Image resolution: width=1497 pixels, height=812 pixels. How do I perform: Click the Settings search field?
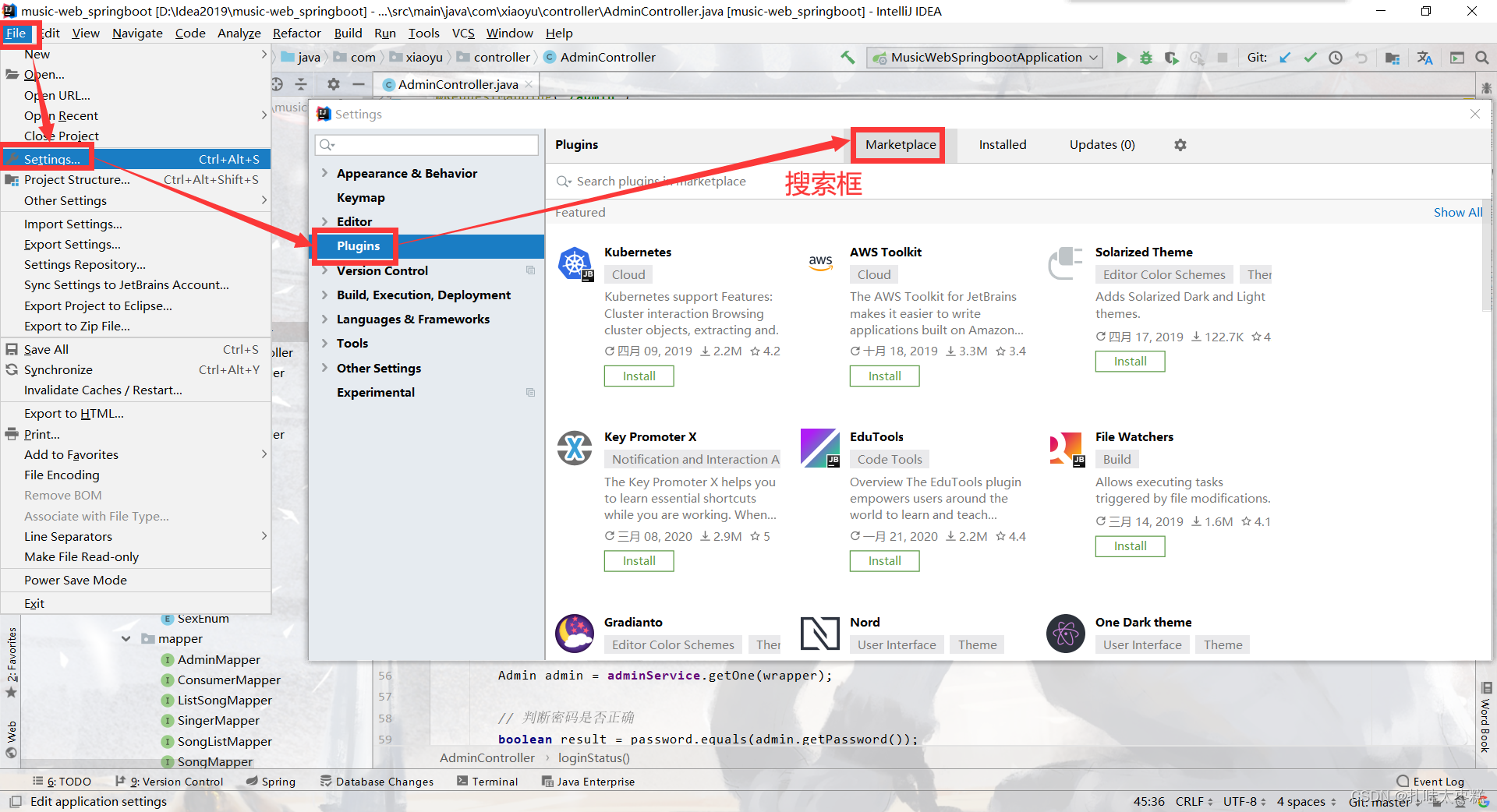[426, 145]
